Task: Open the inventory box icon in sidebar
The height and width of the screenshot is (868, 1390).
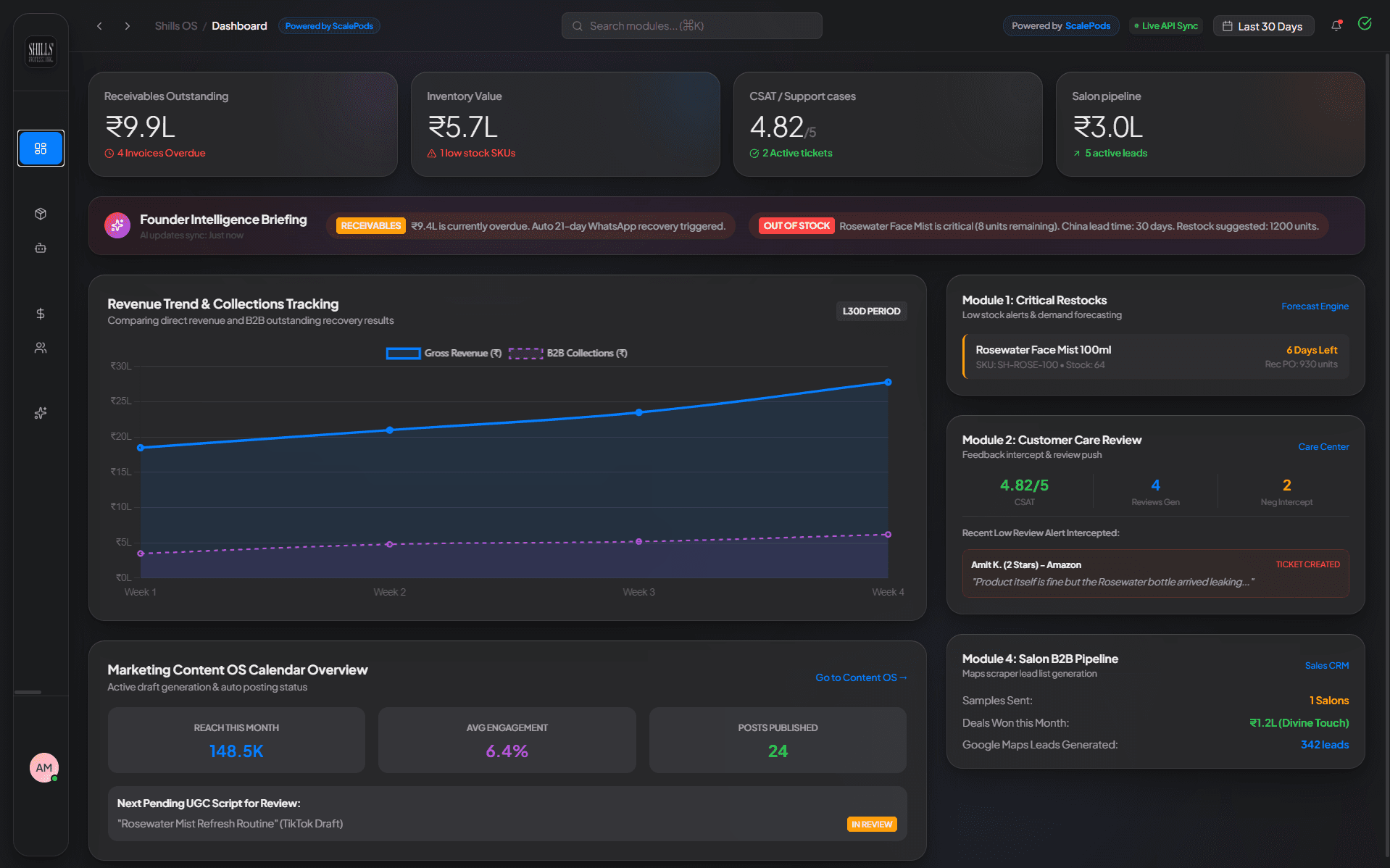Action: 41,214
